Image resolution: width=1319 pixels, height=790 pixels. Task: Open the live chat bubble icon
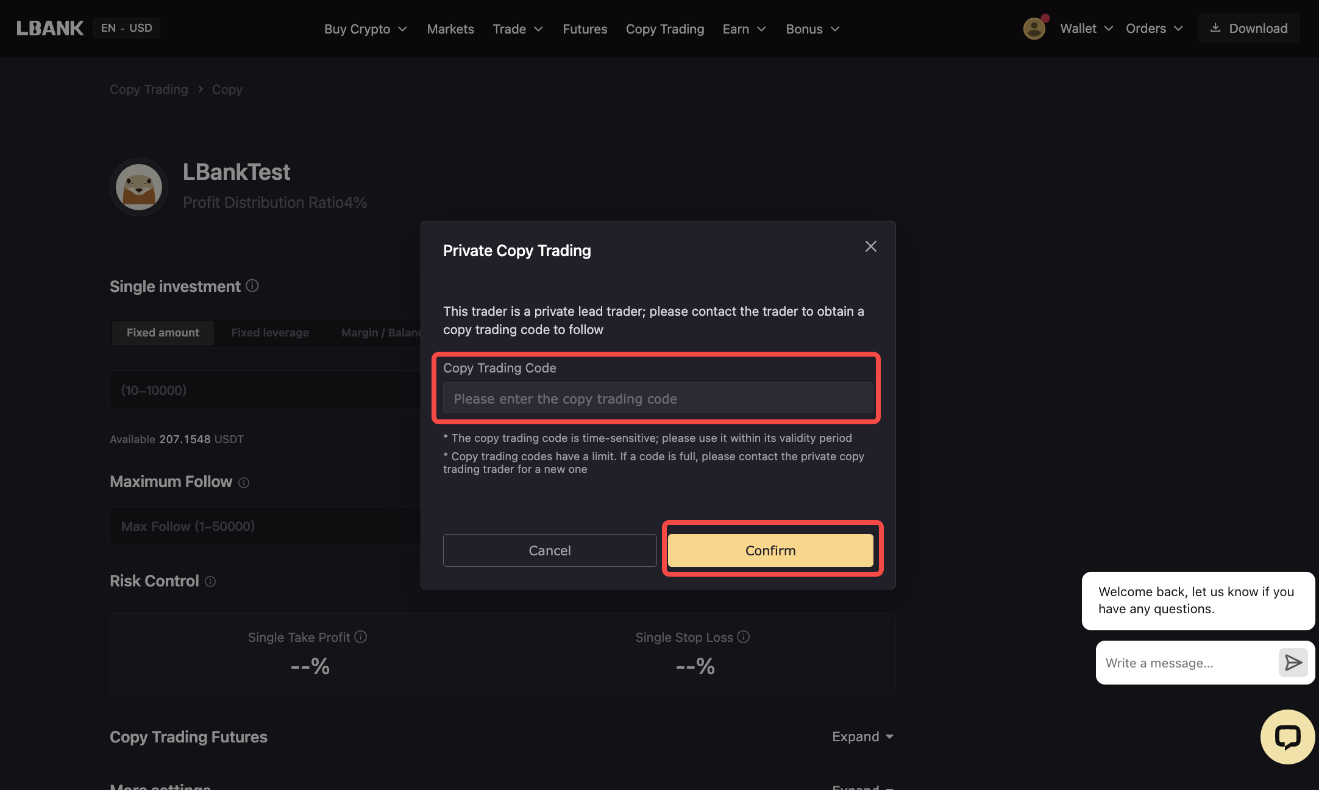(1287, 737)
